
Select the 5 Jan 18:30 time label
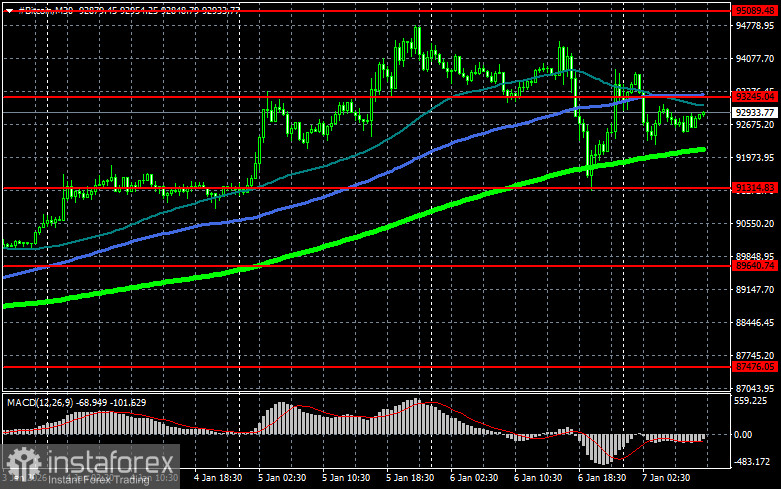pos(410,478)
